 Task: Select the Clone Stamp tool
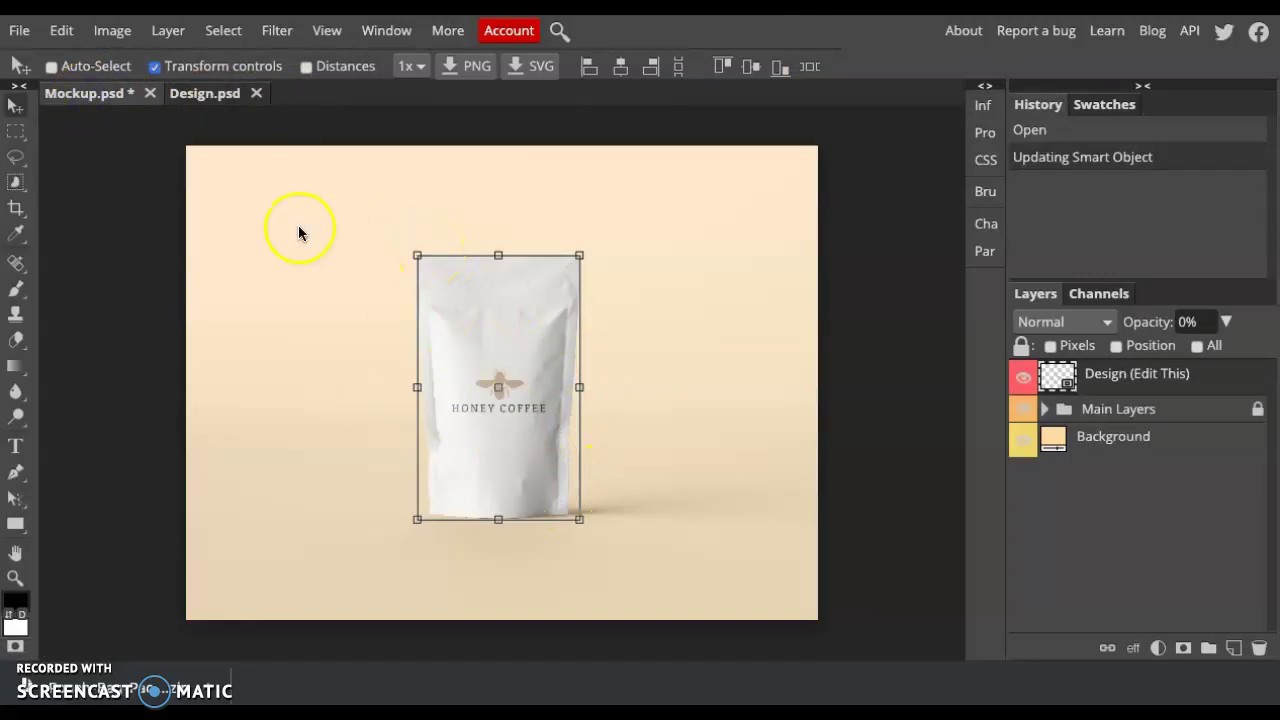pyautogui.click(x=15, y=315)
